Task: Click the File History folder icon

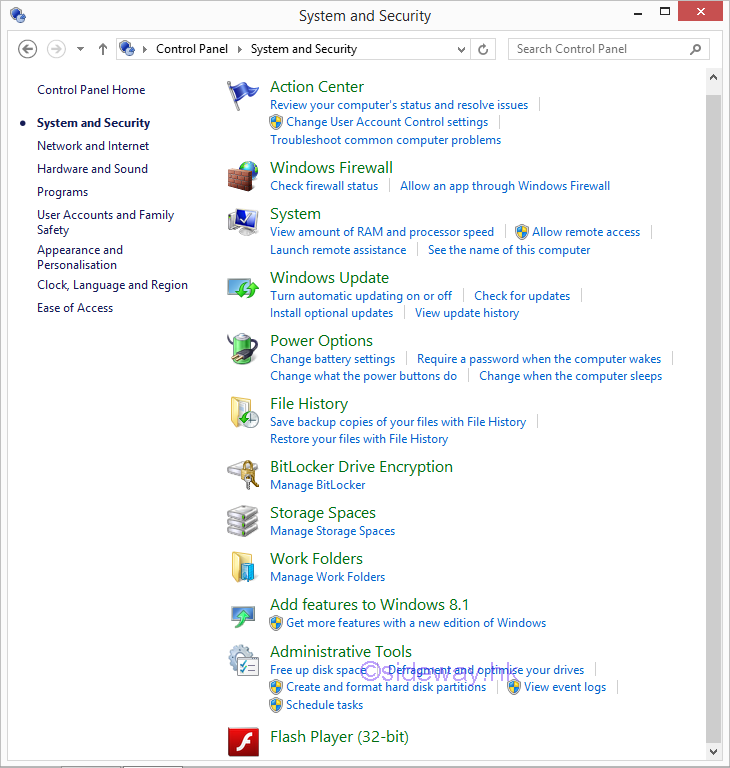Action: pyautogui.click(x=243, y=412)
